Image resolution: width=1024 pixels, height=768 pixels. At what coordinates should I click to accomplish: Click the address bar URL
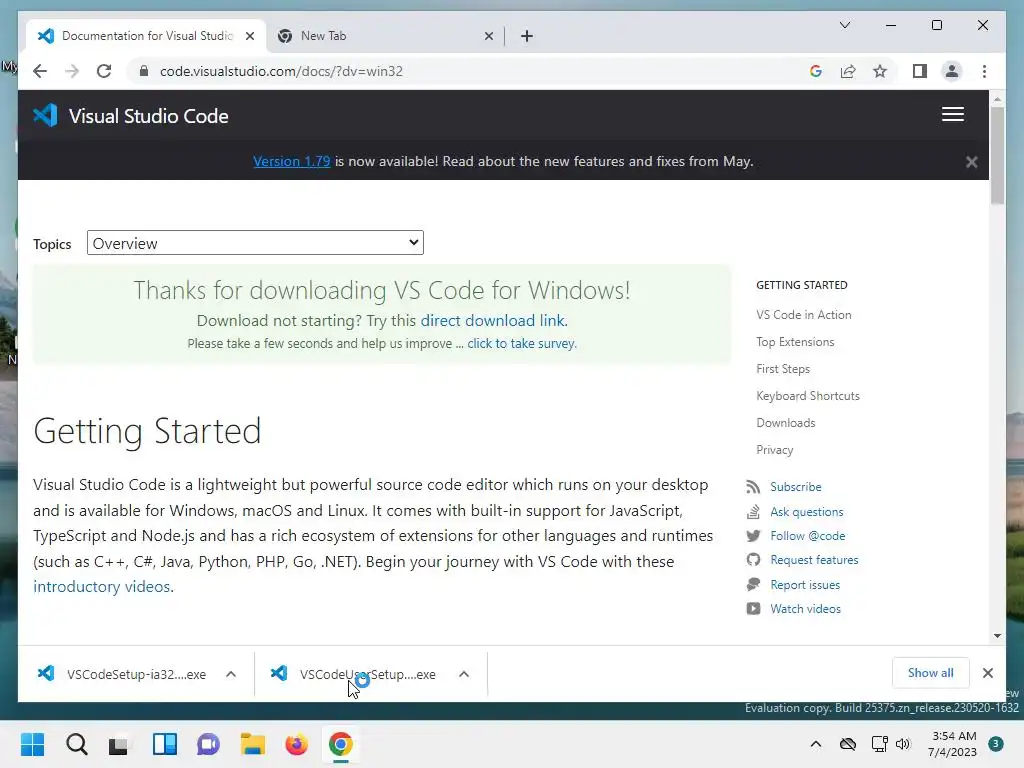click(x=281, y=71)
